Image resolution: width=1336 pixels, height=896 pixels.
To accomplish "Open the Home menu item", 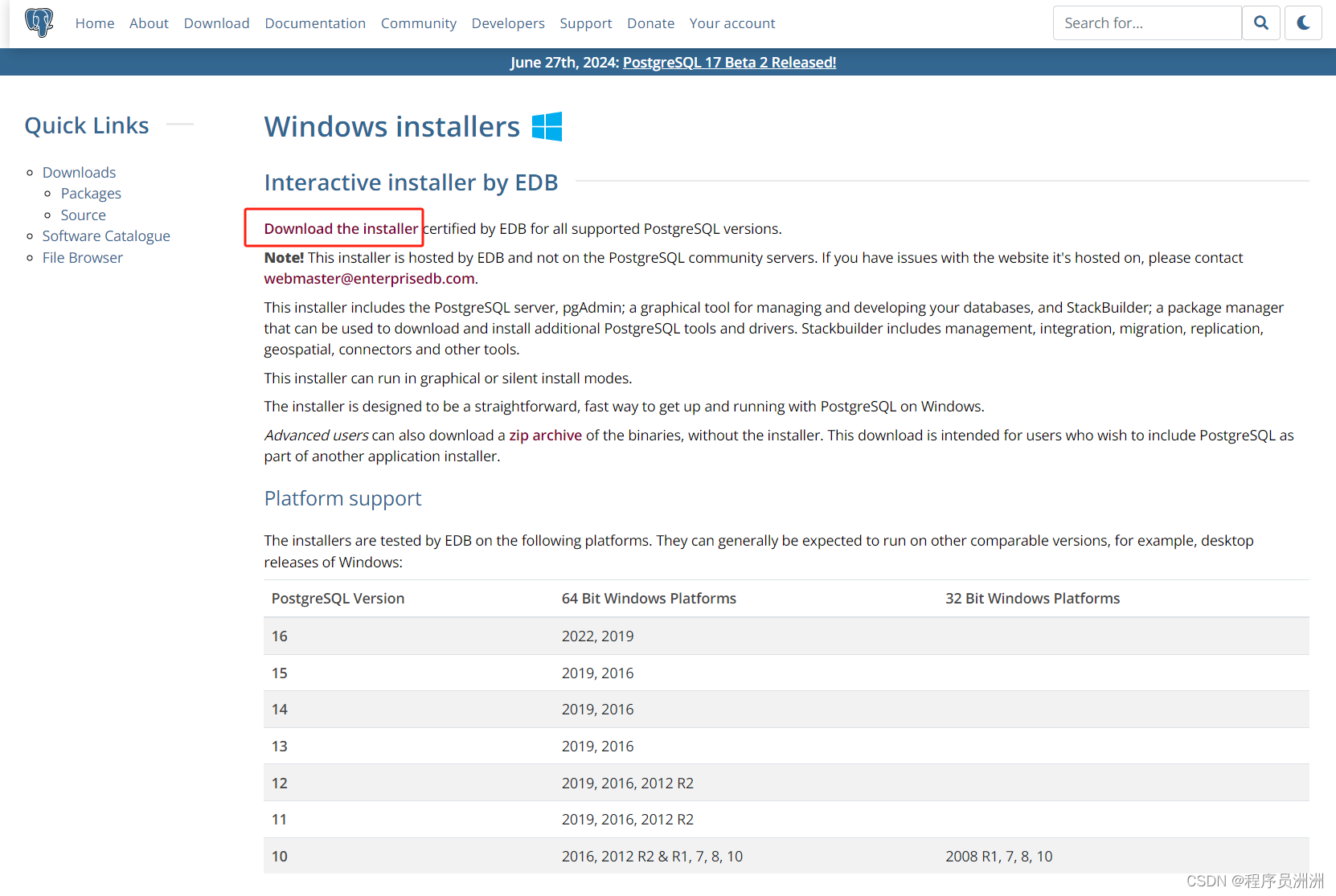I will pyautogui.click(x=95, y=23).
